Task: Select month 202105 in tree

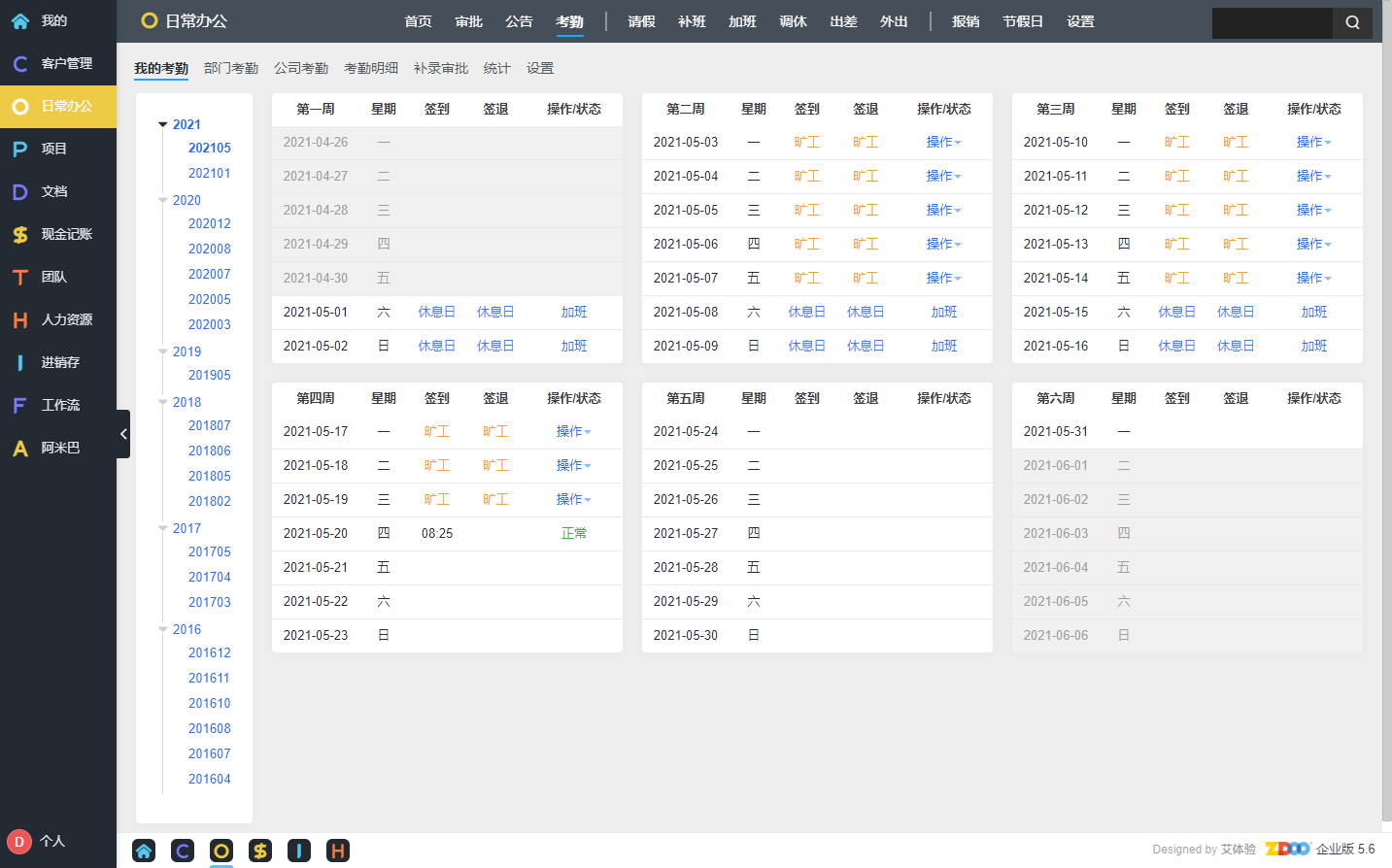Action: click(210, 148)
